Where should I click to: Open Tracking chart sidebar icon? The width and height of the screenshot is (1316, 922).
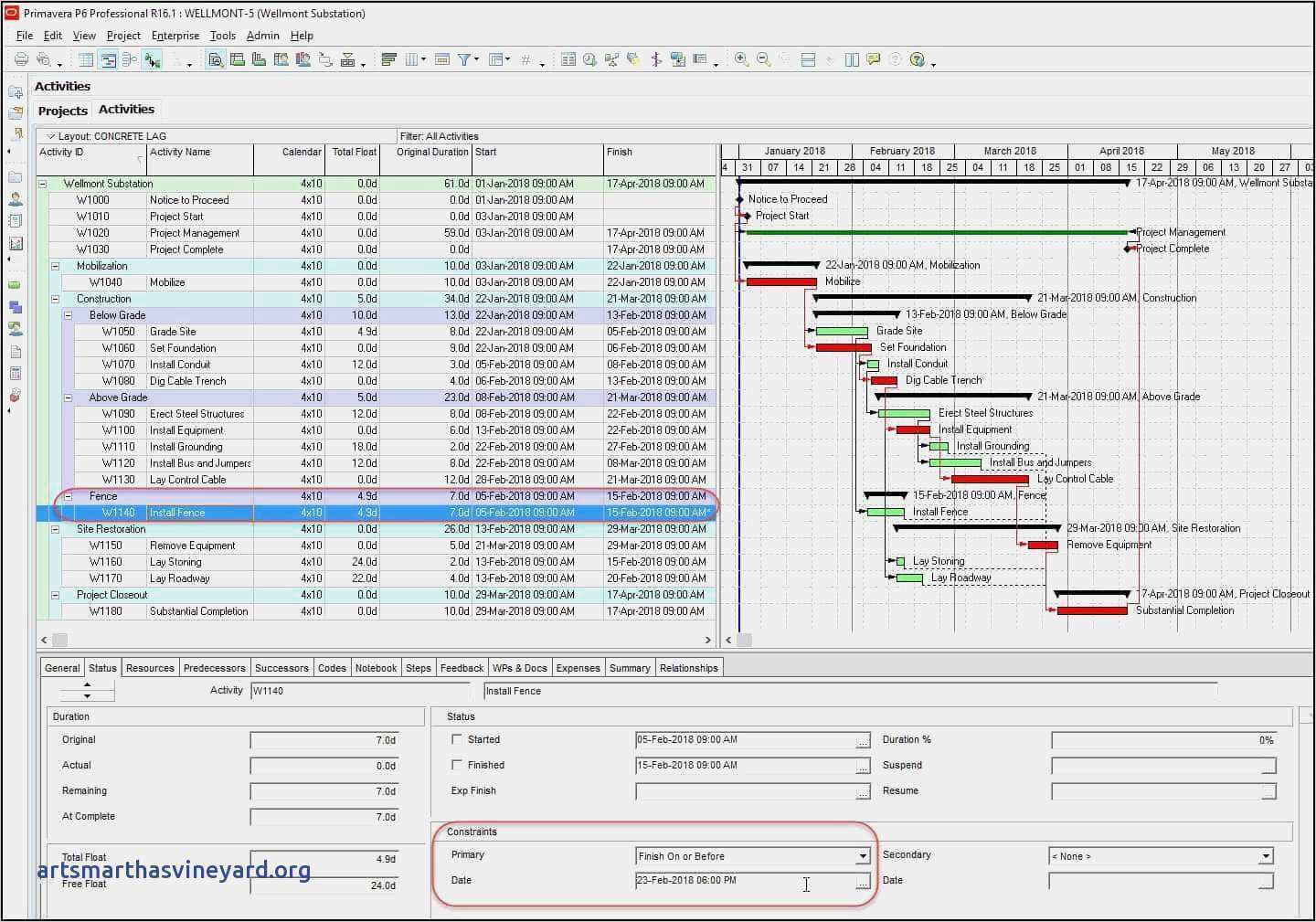(x=16, y=244)
